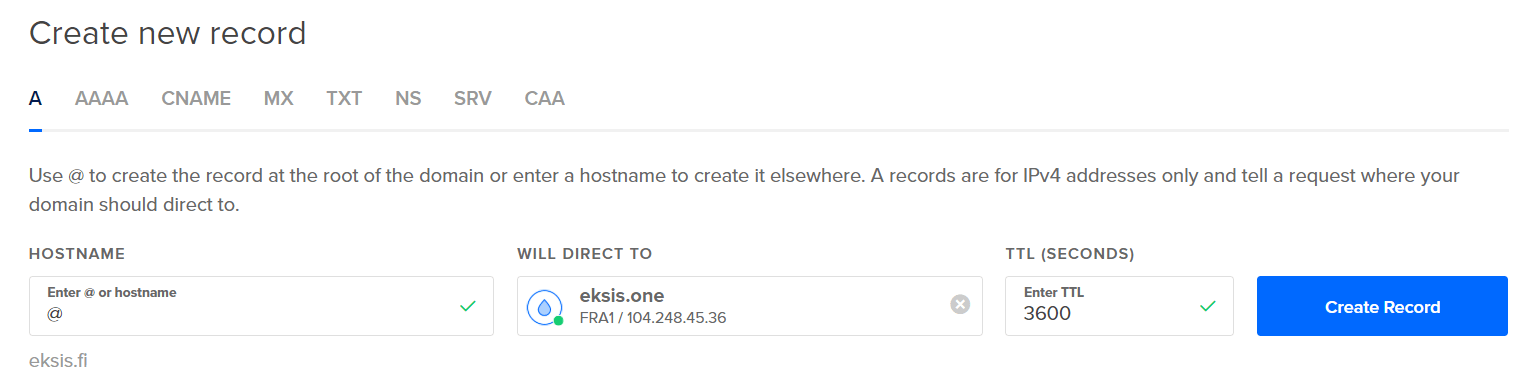Select the SRV record tab
Viewport: 1532px width, 386px height.
pos(473,99)
